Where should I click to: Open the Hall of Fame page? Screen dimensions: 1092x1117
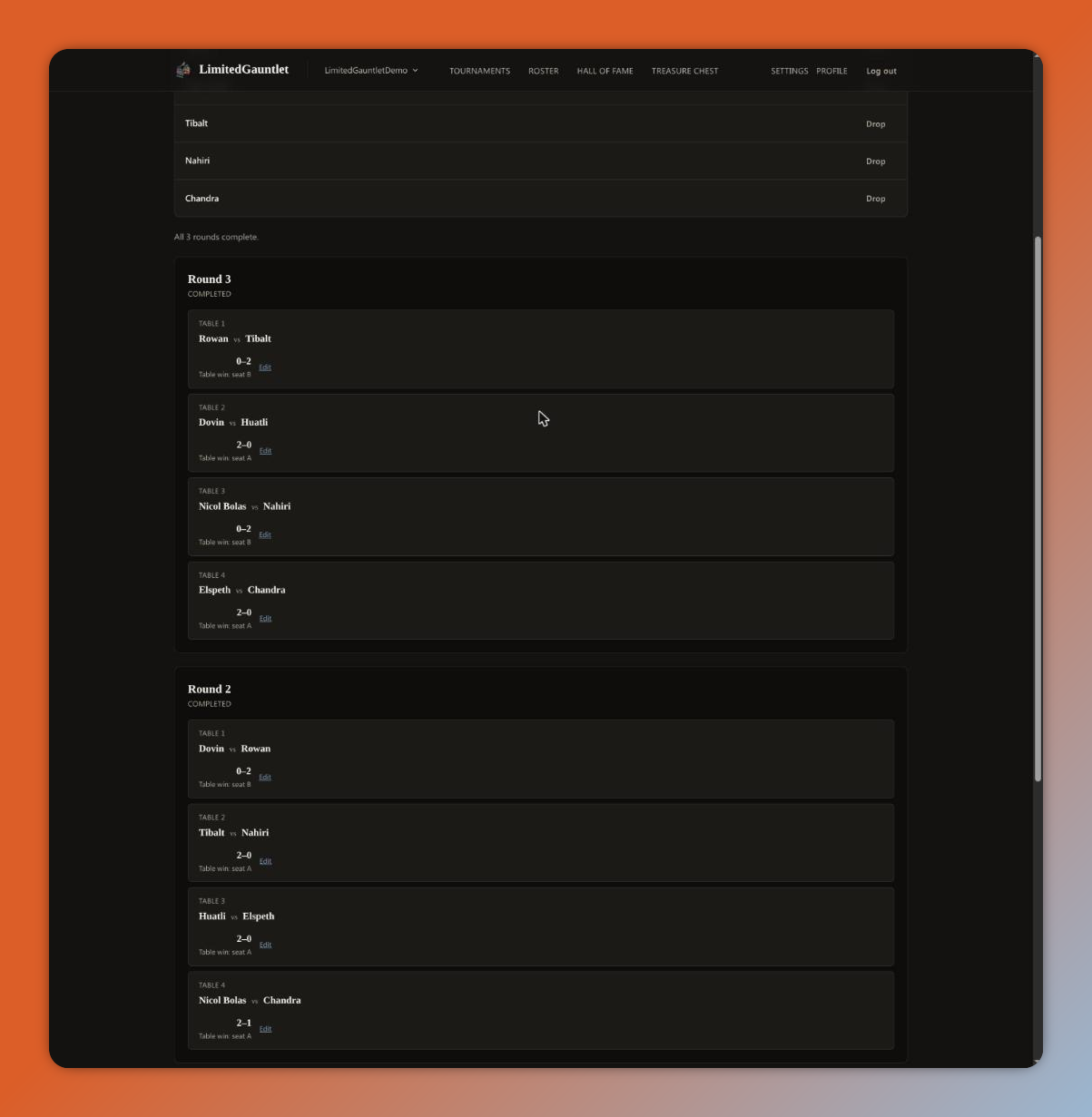[605, 71]
